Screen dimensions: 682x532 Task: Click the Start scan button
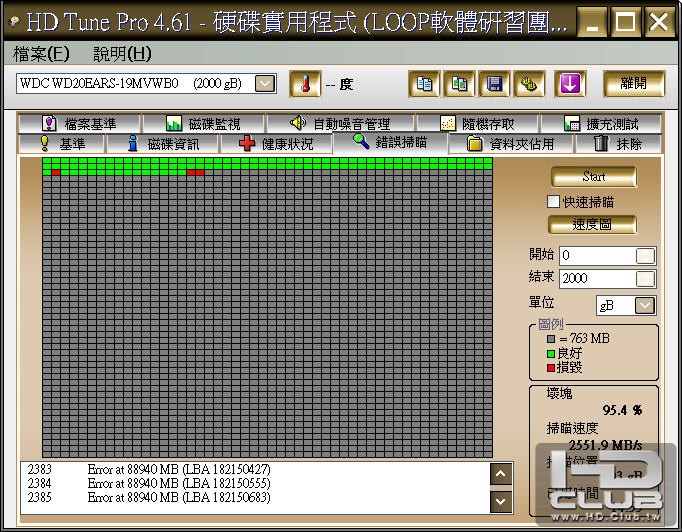point(594,177)
